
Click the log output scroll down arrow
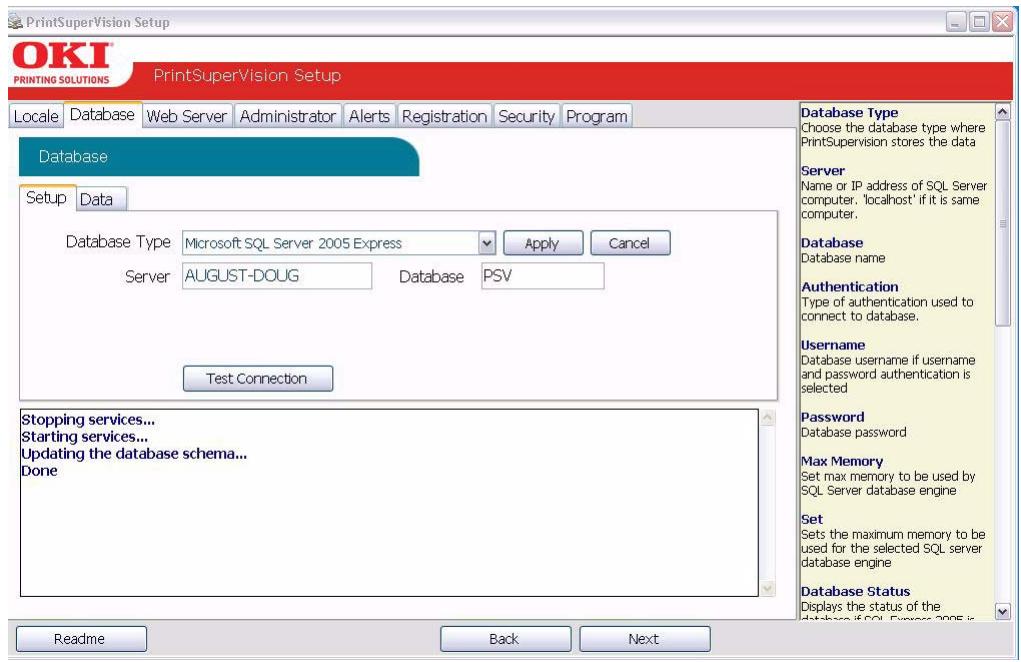point(768,588)
